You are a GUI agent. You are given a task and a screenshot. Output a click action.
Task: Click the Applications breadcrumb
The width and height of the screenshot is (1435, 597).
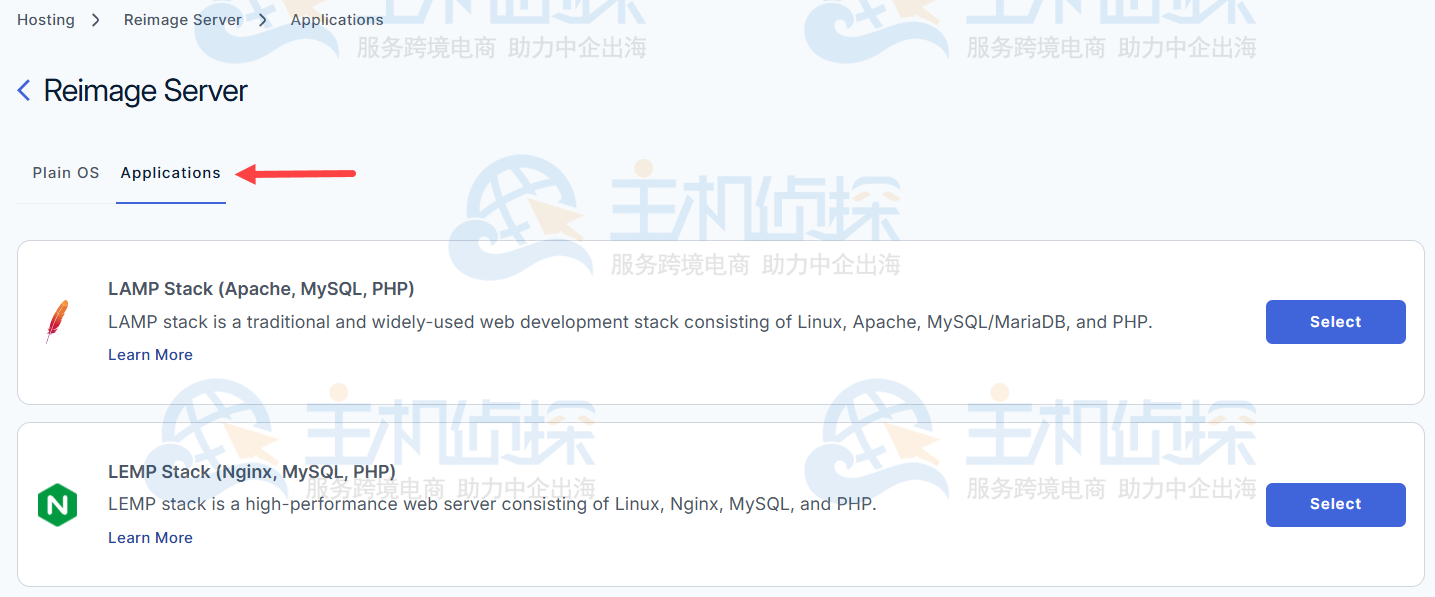[x=337, y=19]
